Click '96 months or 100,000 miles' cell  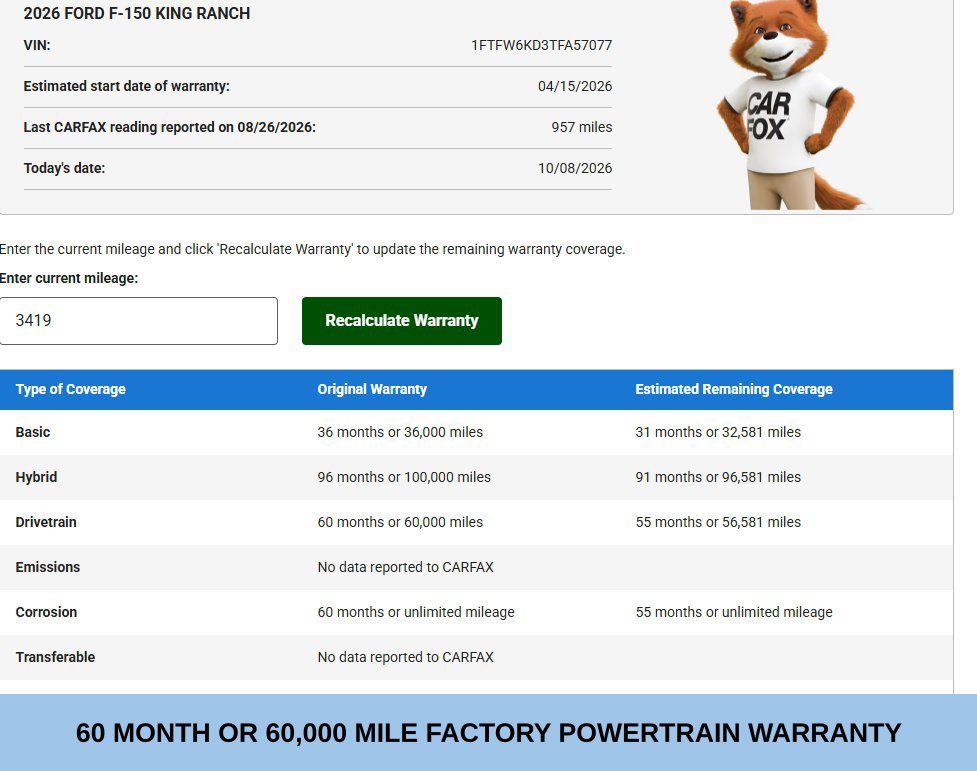click(x=404, y=477)
